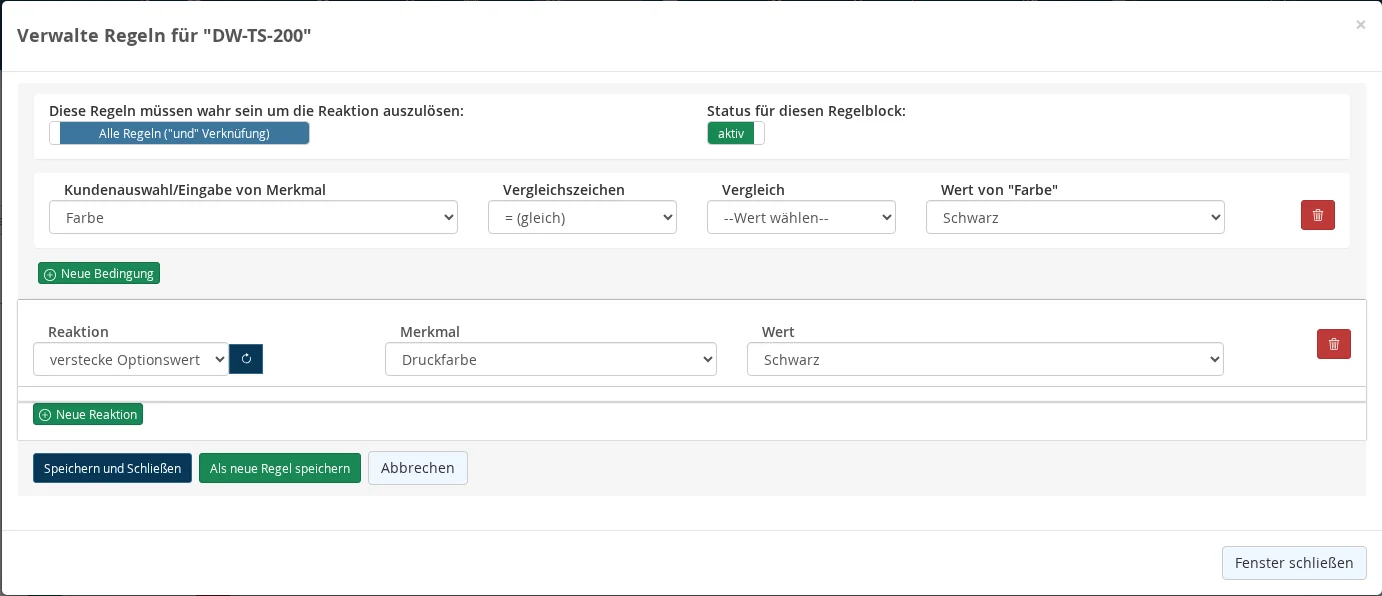Click the 'Status für diesen Regelblock:' label
Viewport: 1382px width, 596px height.
(x=806, y=111)
